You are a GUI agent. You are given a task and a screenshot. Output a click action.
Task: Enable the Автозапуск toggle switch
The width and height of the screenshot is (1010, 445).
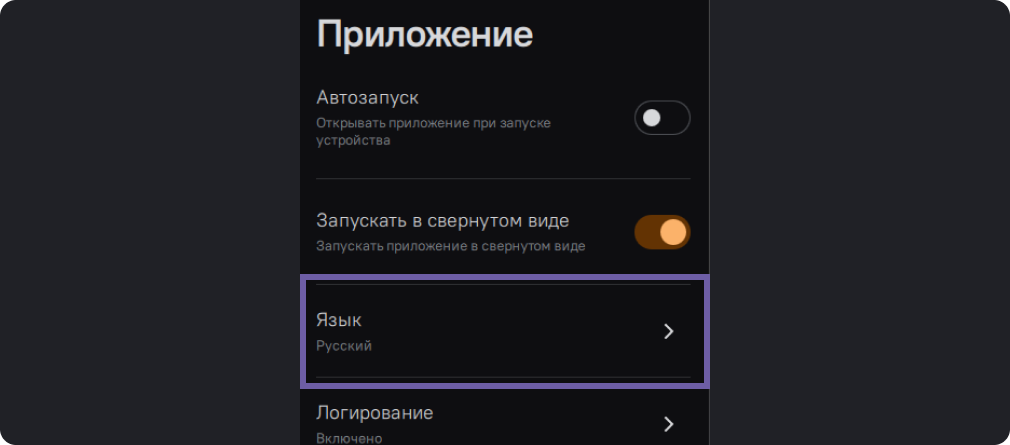(x=662, y=118)
